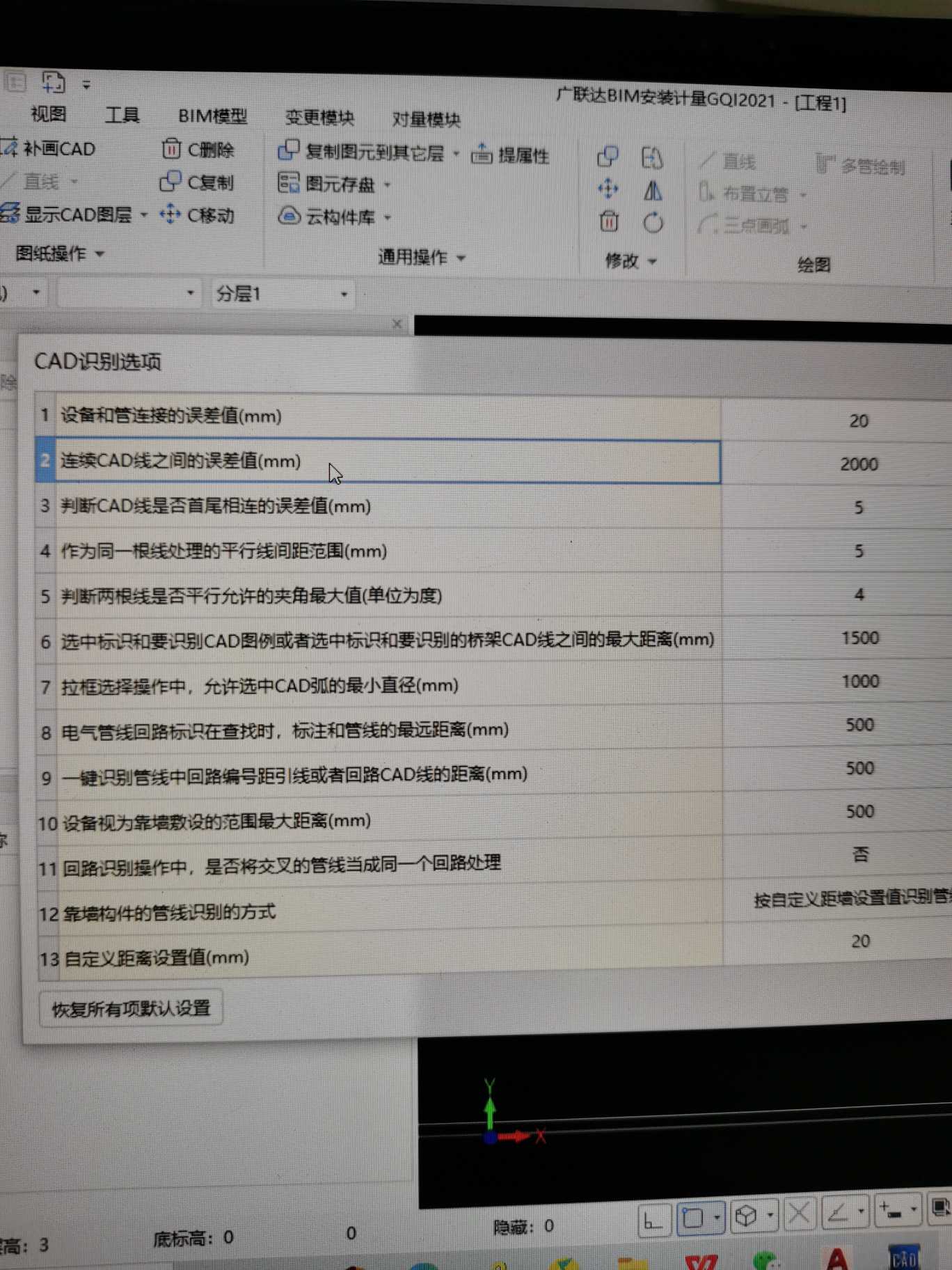This screenshot has height=1270, width=952.
Task: Click the 布置立管 tool
Action: [x=745, y=193]
